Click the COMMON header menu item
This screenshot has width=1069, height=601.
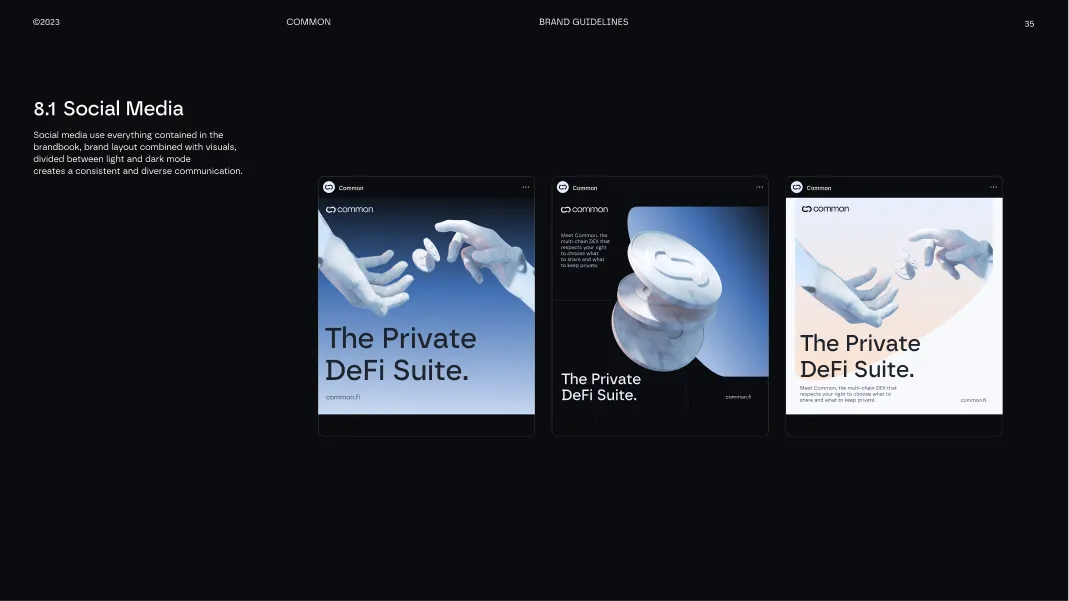click(308, 21)
